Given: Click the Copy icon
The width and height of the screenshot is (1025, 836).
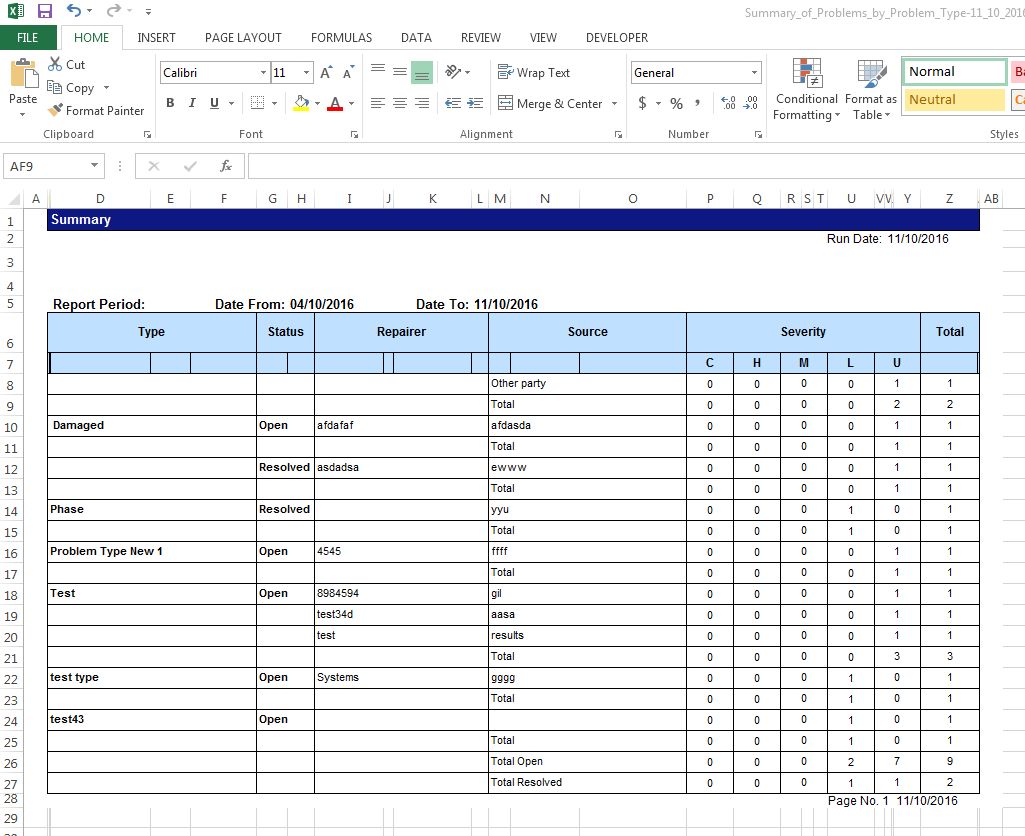Looking at the screenshot, I should [54, 87].
